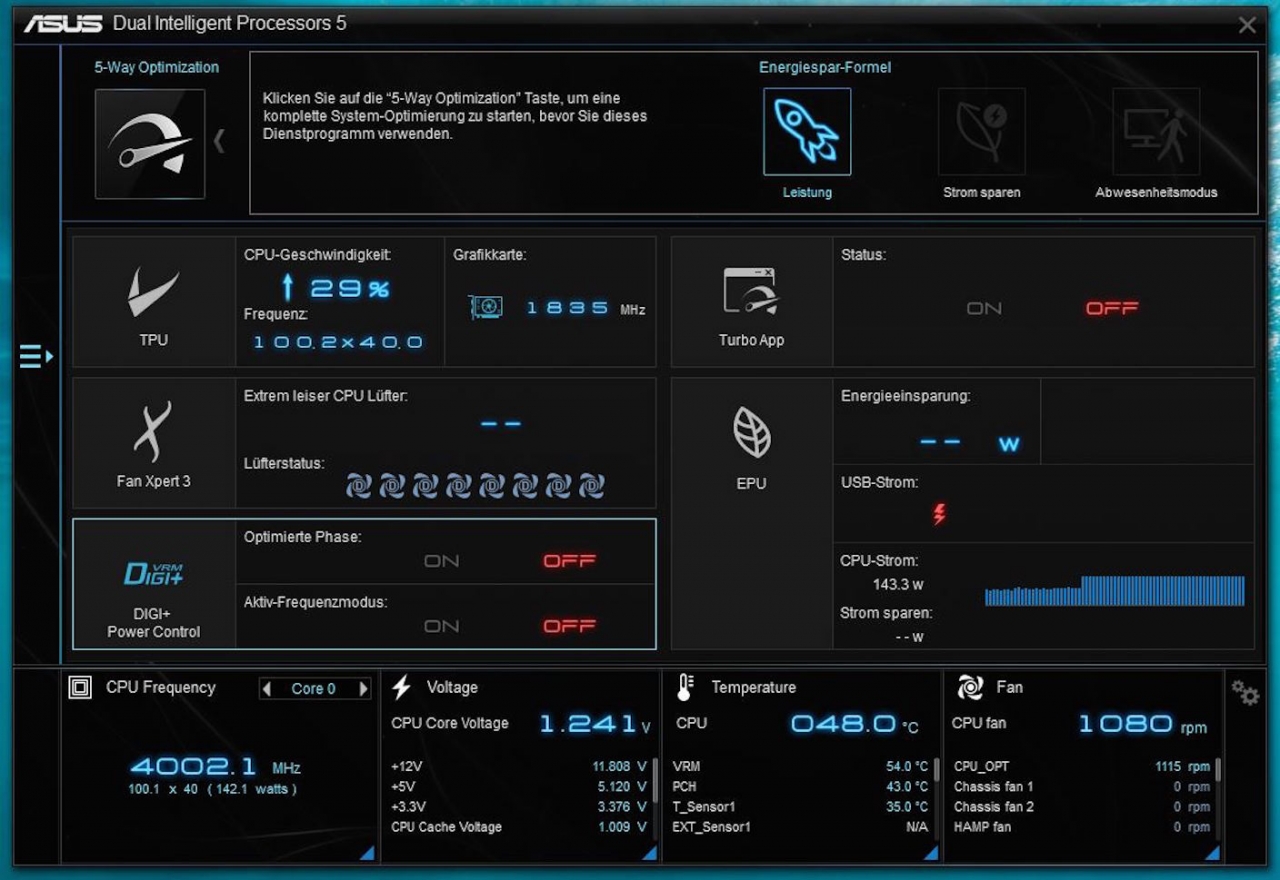Click the 143.3 w CPU-Strom value

coord(898,585)
